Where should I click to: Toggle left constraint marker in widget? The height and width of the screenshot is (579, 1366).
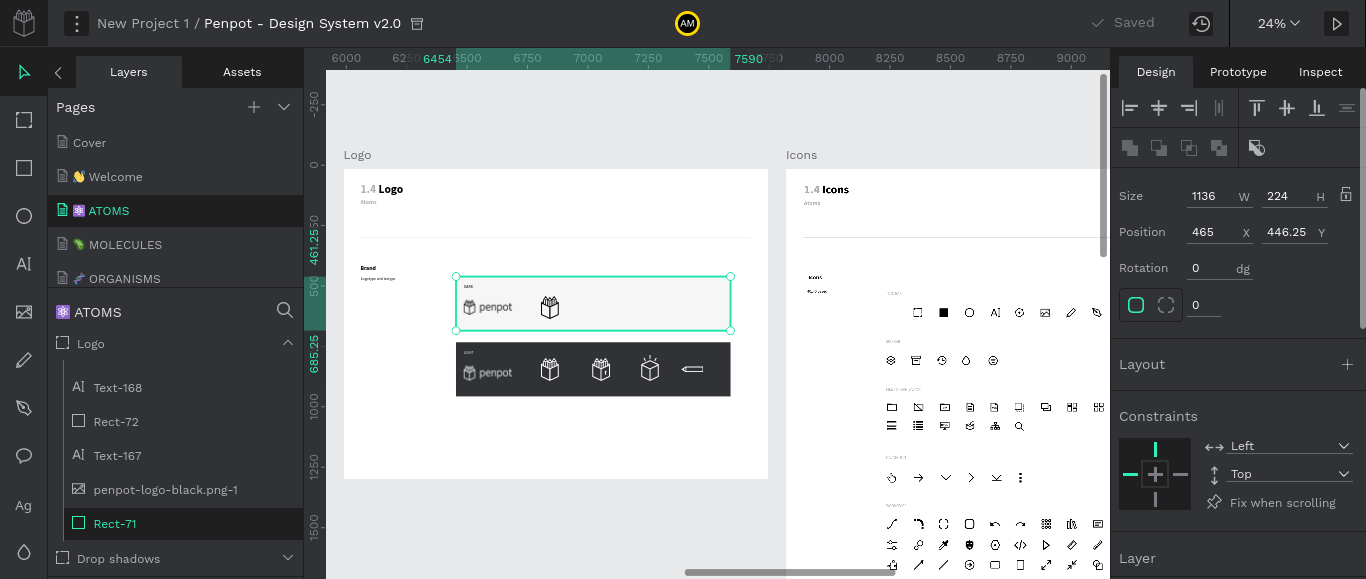(x=1130, y=474)
